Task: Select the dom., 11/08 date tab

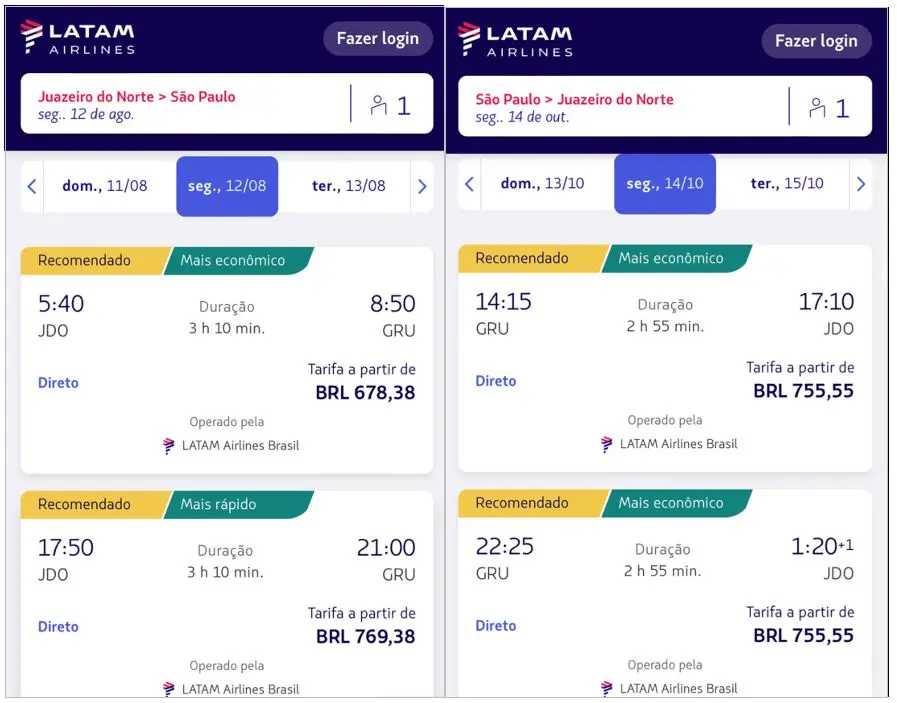Action: (x=104, y=186)
